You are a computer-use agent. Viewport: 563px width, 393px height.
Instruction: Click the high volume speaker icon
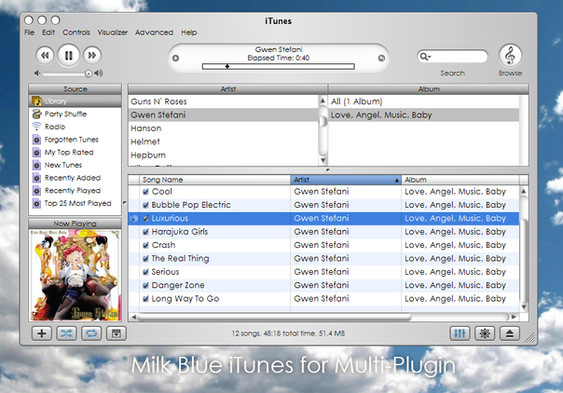[x=98, y=73]
